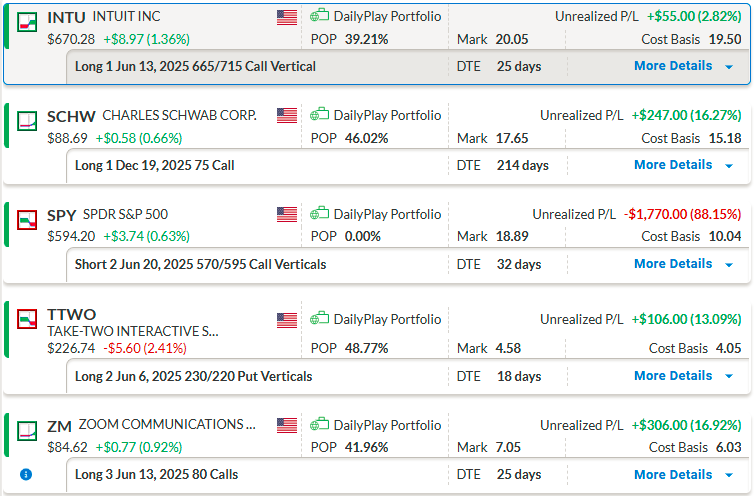
Task: Click SPY DTE value 32 days
Action: coord(519,264)
